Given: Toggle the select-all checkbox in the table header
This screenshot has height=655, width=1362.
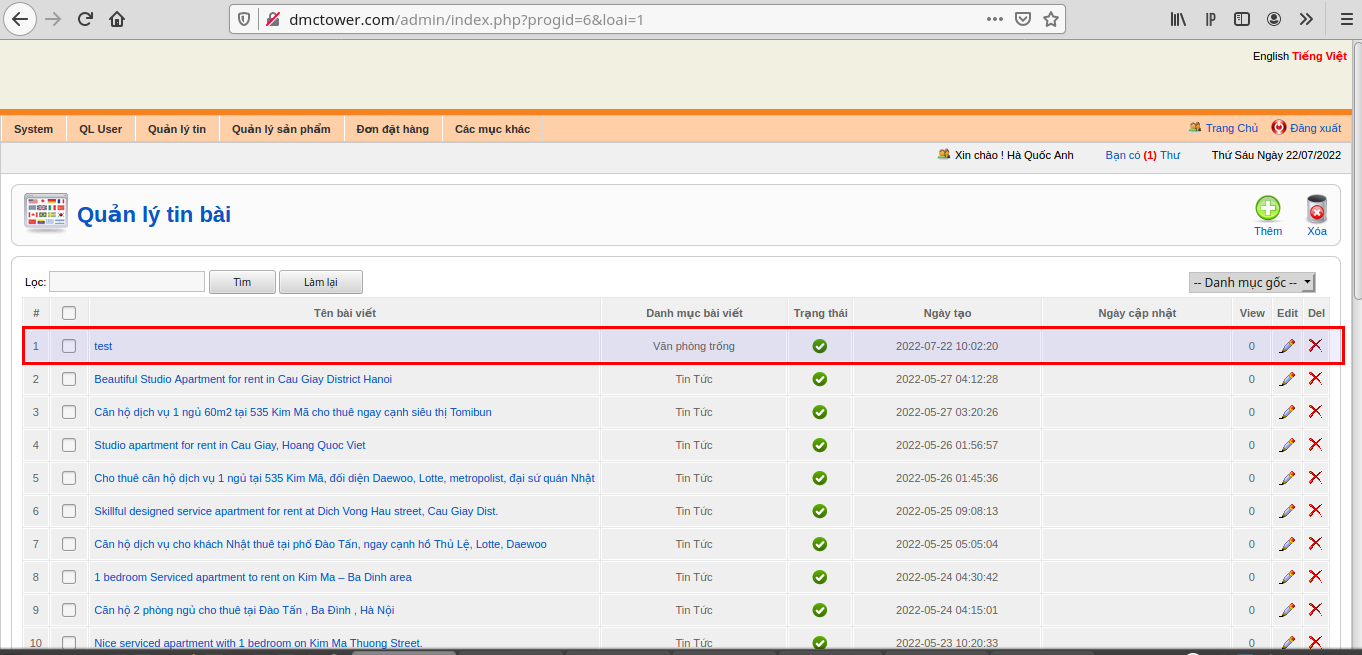Looking at the screenshot, I should 69,313.
